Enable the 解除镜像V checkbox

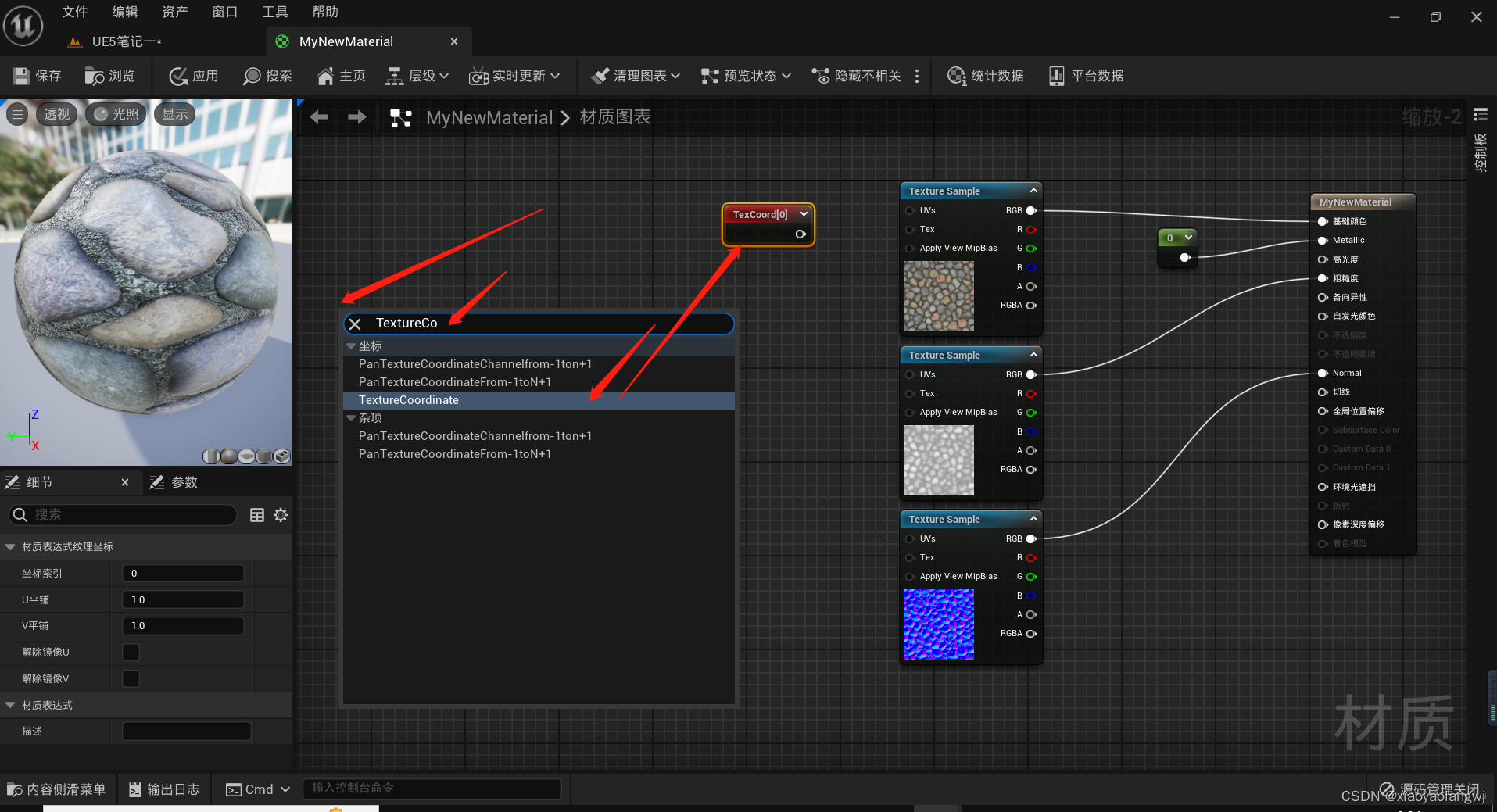[x=131, y=678]
